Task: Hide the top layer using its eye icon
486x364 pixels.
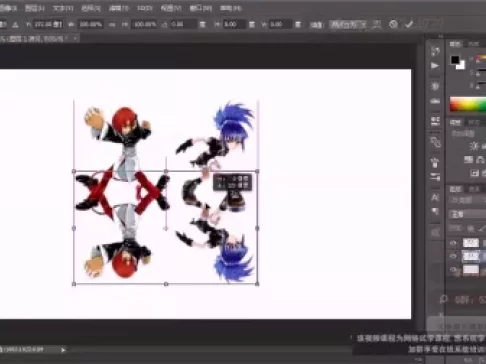Action: (x=453, y=243)
